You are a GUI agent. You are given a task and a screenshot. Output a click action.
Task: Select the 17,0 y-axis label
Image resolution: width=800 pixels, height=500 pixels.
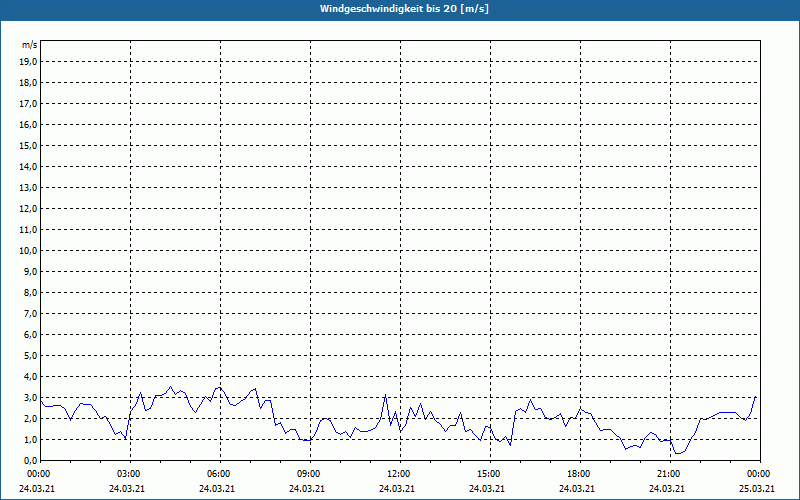coord(29,104)
